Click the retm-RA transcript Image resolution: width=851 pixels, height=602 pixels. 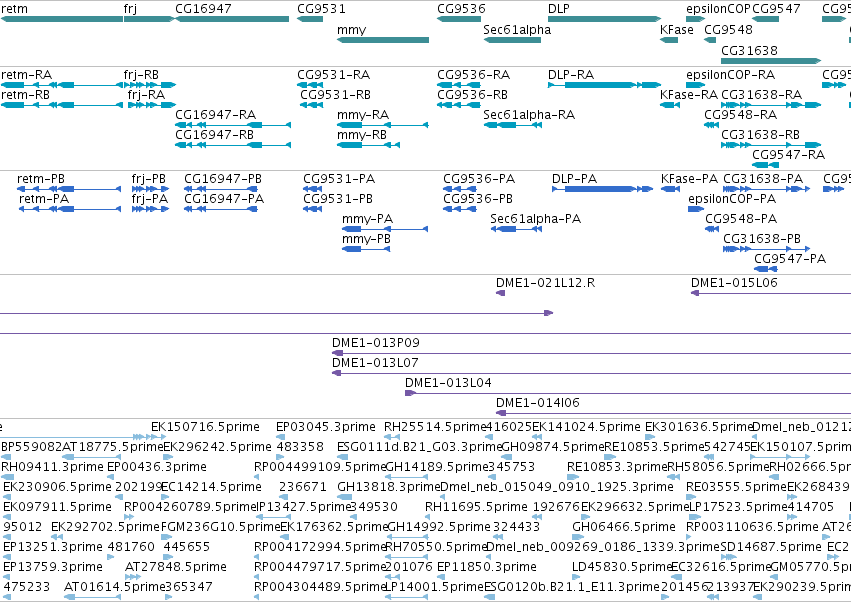pyautogui.click(x=61, y=85)
